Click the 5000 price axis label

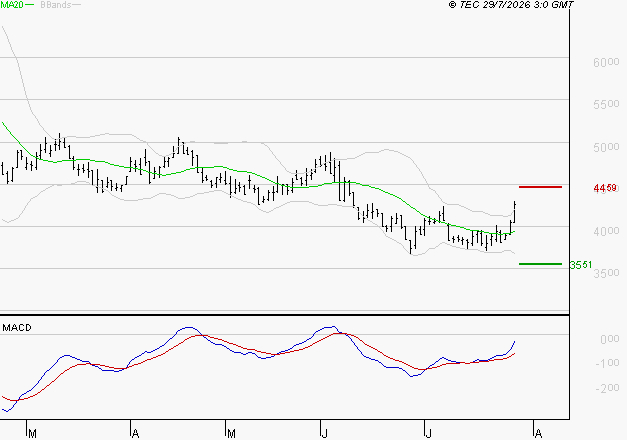606,147
